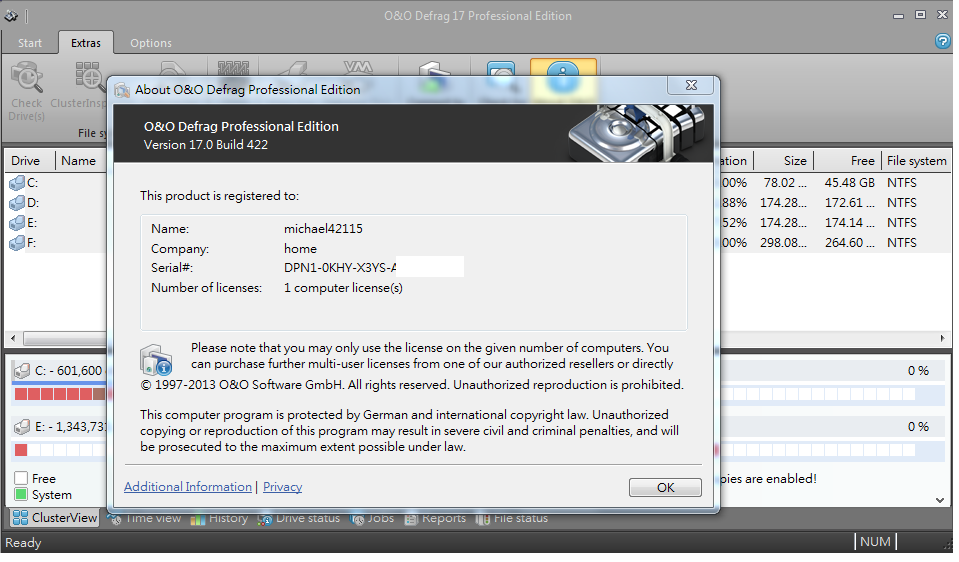Switch to the ClusterView bottom tab

click(55, 518)
